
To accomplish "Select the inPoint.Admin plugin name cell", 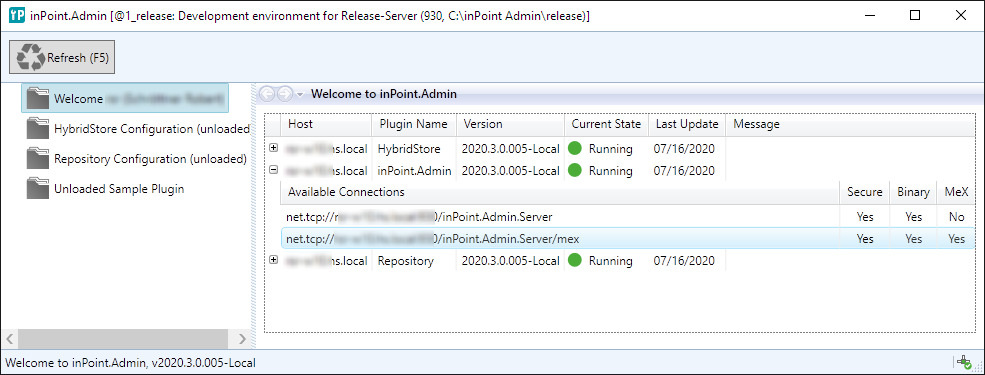I will 415,171.
